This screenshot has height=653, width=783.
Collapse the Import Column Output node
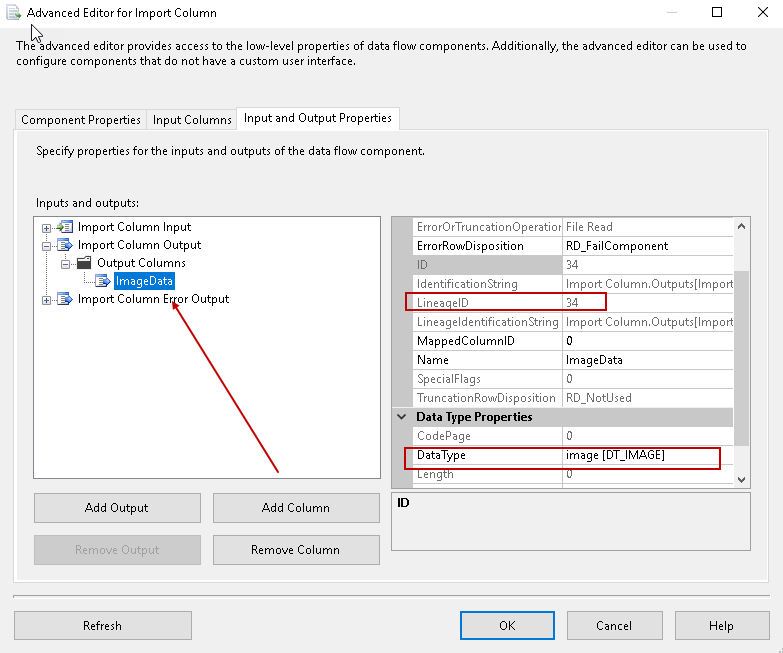(46, 245)
